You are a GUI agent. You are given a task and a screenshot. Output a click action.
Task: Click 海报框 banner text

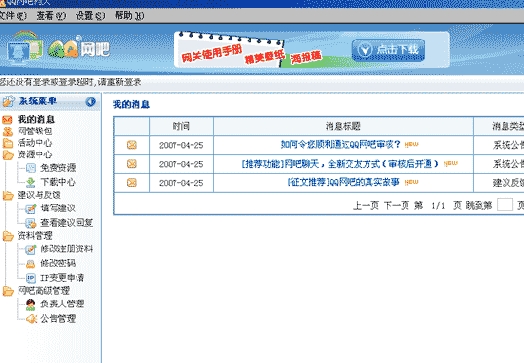(306, 57)
